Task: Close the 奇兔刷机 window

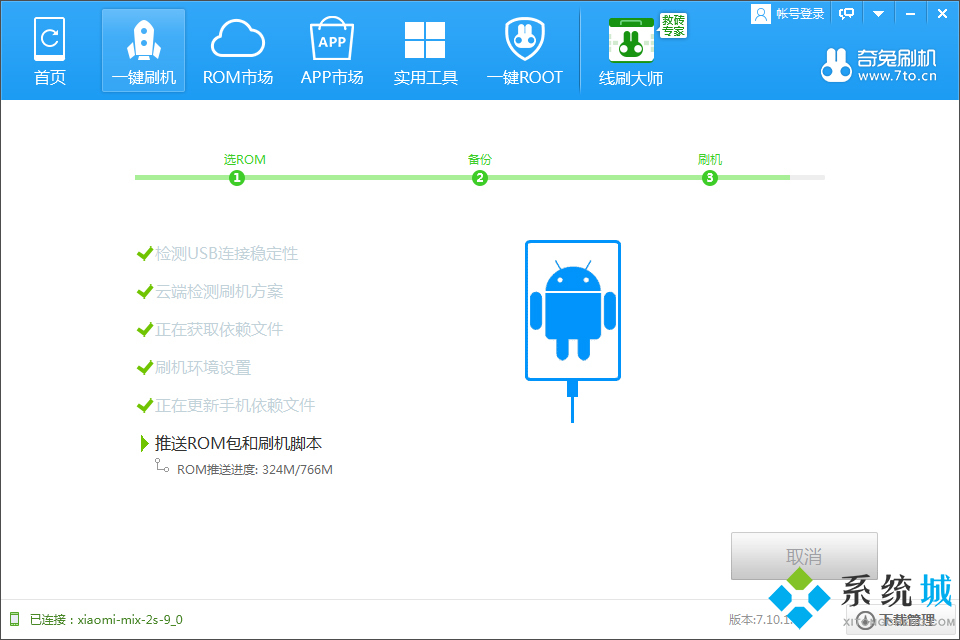Action: tap(942, 13)
